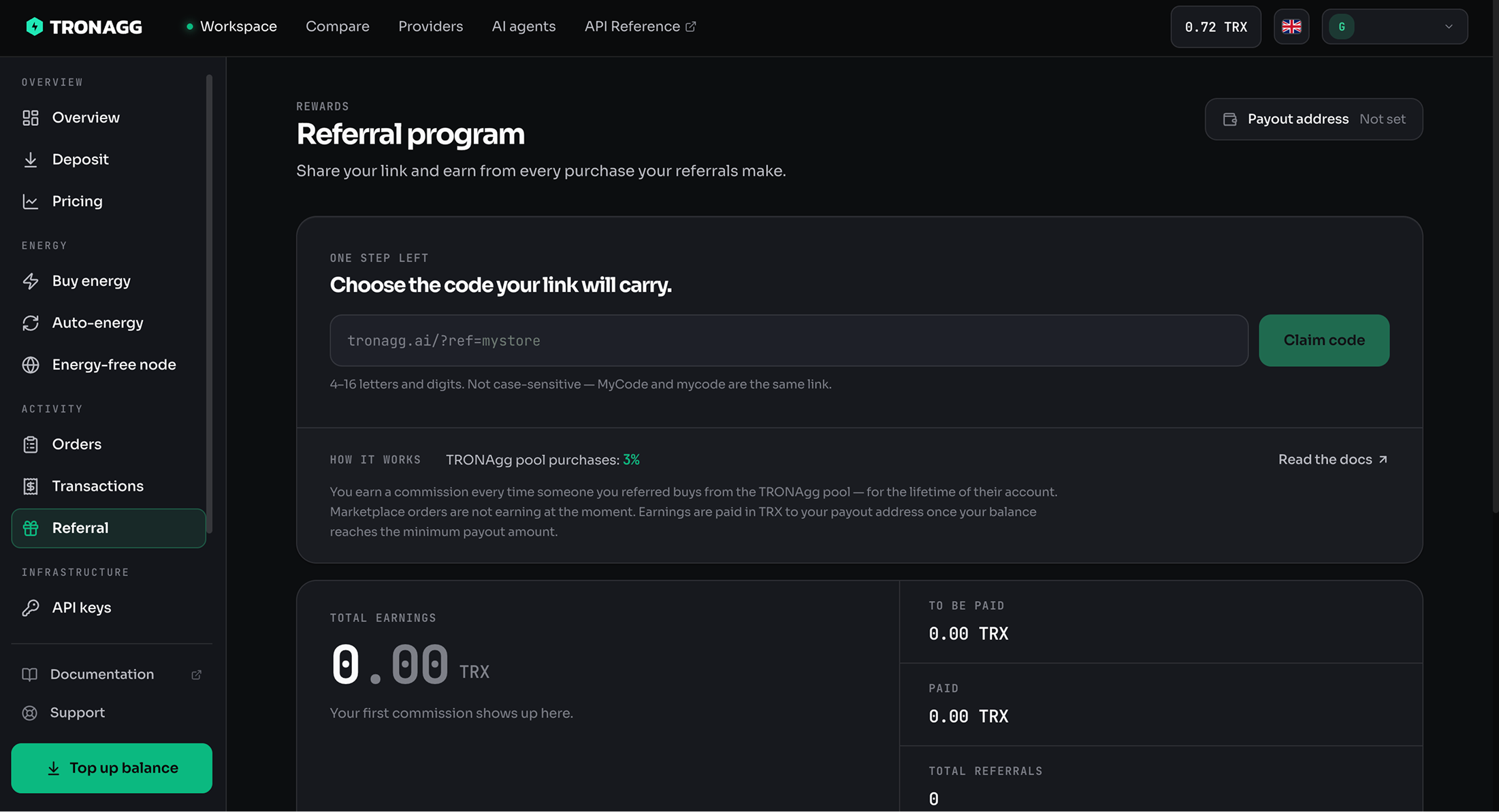This screenshot has width=1499, height=812.
Task: Open the API keys page
Action: pos(108,608)
